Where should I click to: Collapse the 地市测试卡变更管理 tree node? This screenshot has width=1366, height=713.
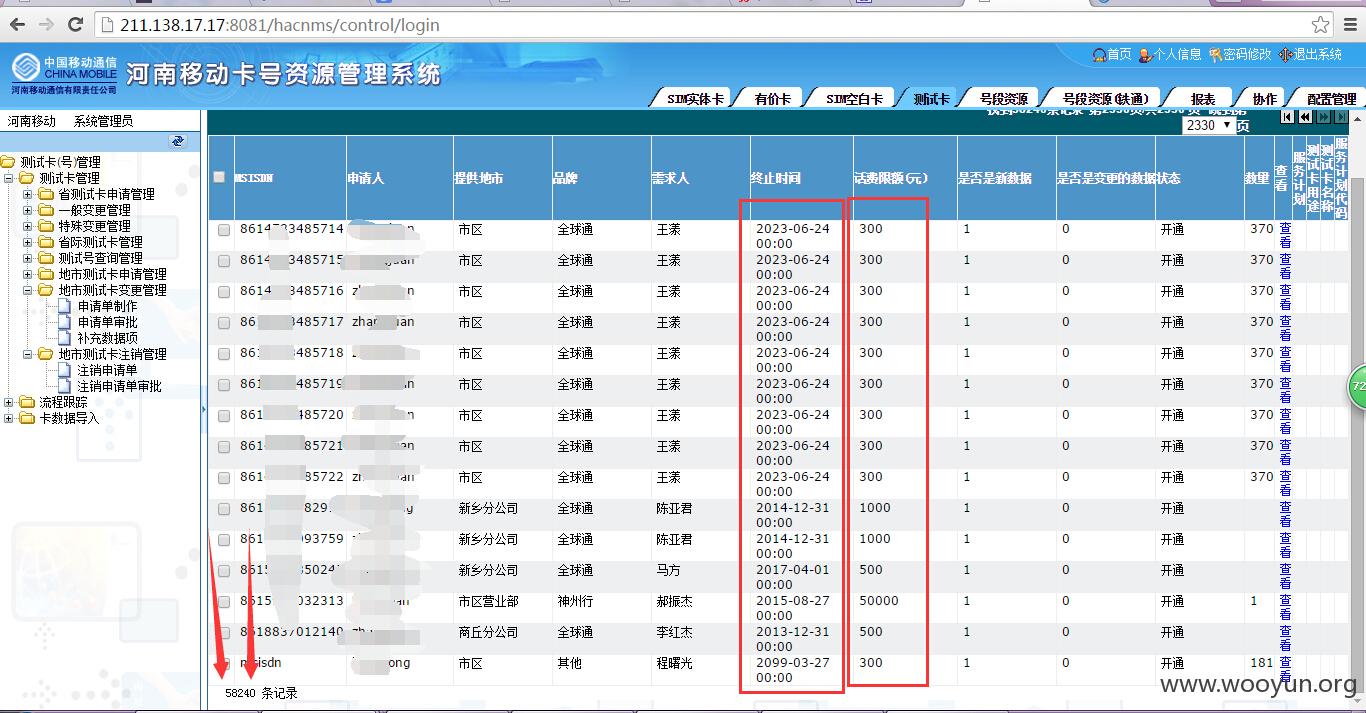point(27,290)
